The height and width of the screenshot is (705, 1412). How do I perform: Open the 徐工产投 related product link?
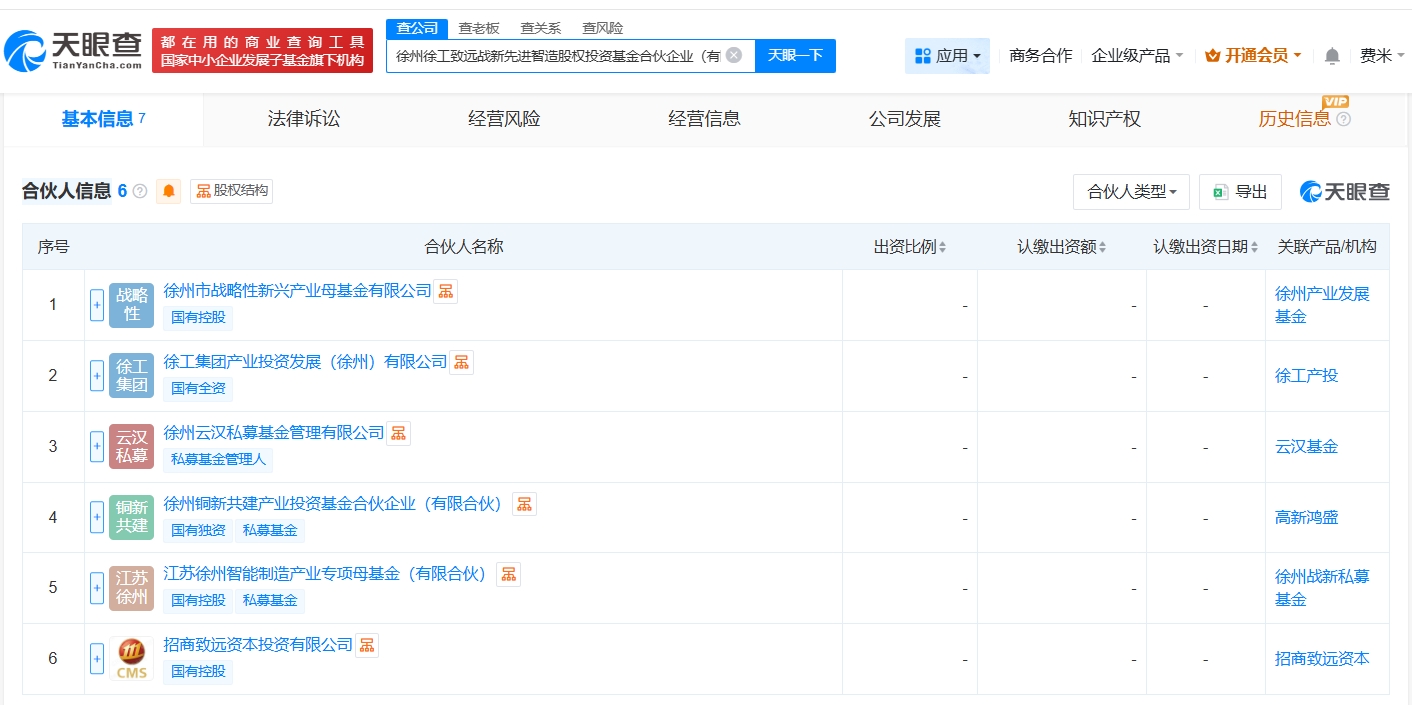pos(1306,376)
